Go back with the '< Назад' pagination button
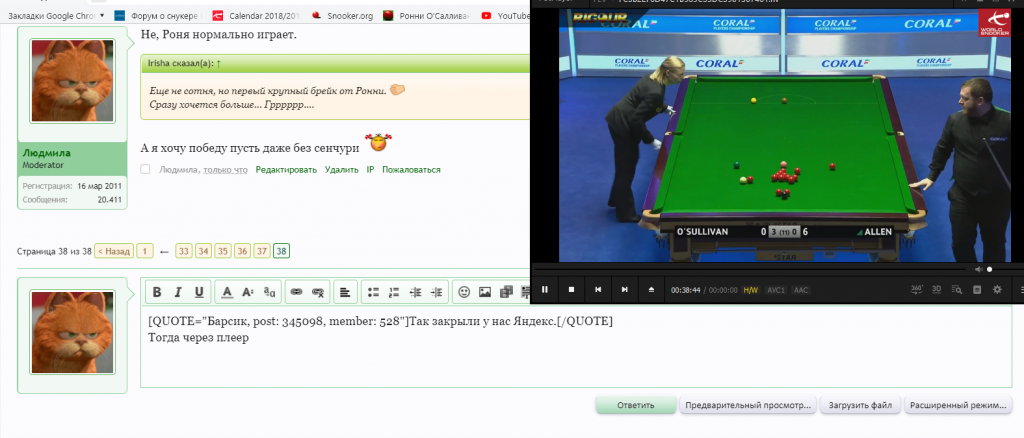Viewport: 1024px width, 438px height. tap(114, 251)
